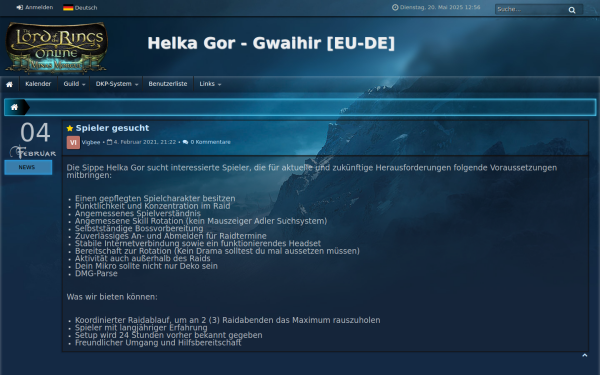Image resolution: width=600 pixels, height=375 pixels.
Task: Click 'Selbstständige Bossvorbereitung' list item
Action: [139, 228]
